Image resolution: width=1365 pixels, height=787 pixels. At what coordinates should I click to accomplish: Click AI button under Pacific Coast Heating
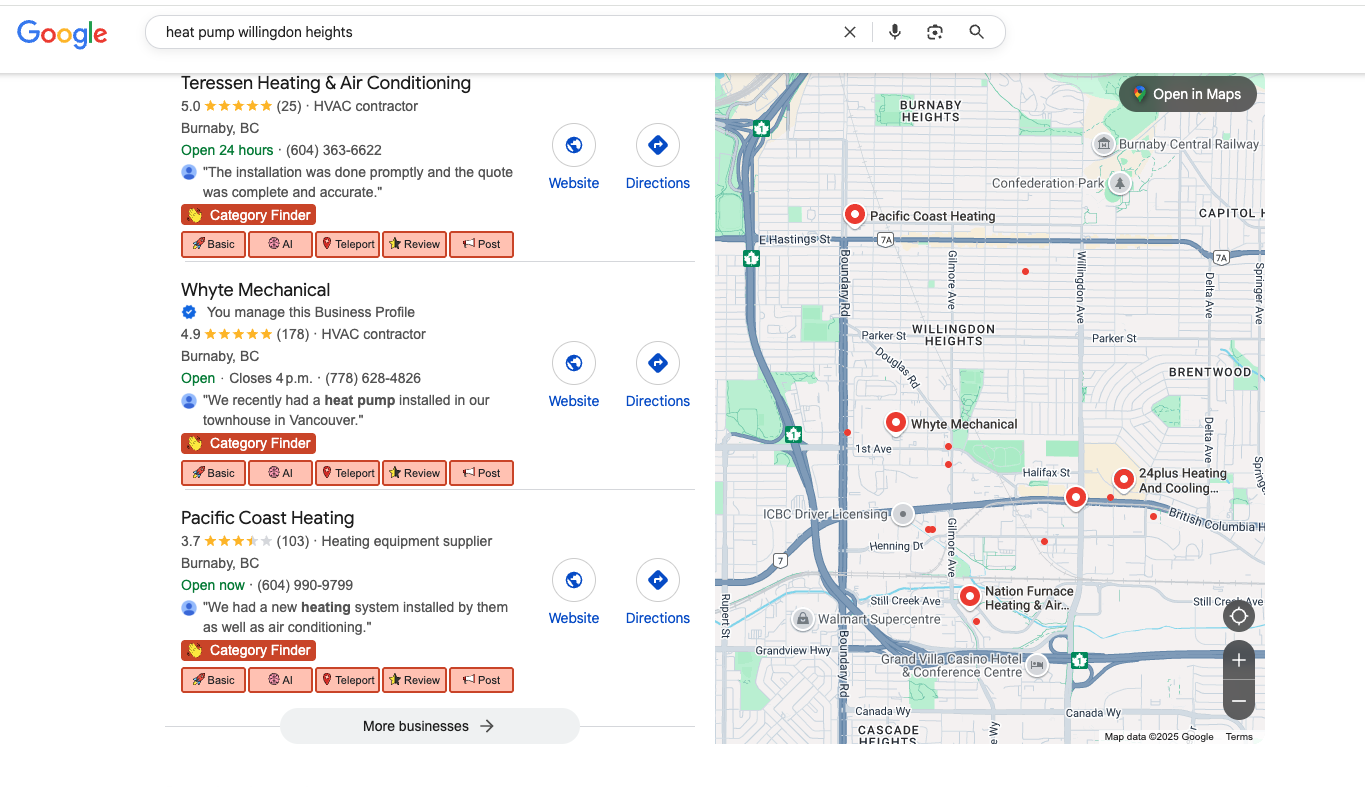(280, 680)
